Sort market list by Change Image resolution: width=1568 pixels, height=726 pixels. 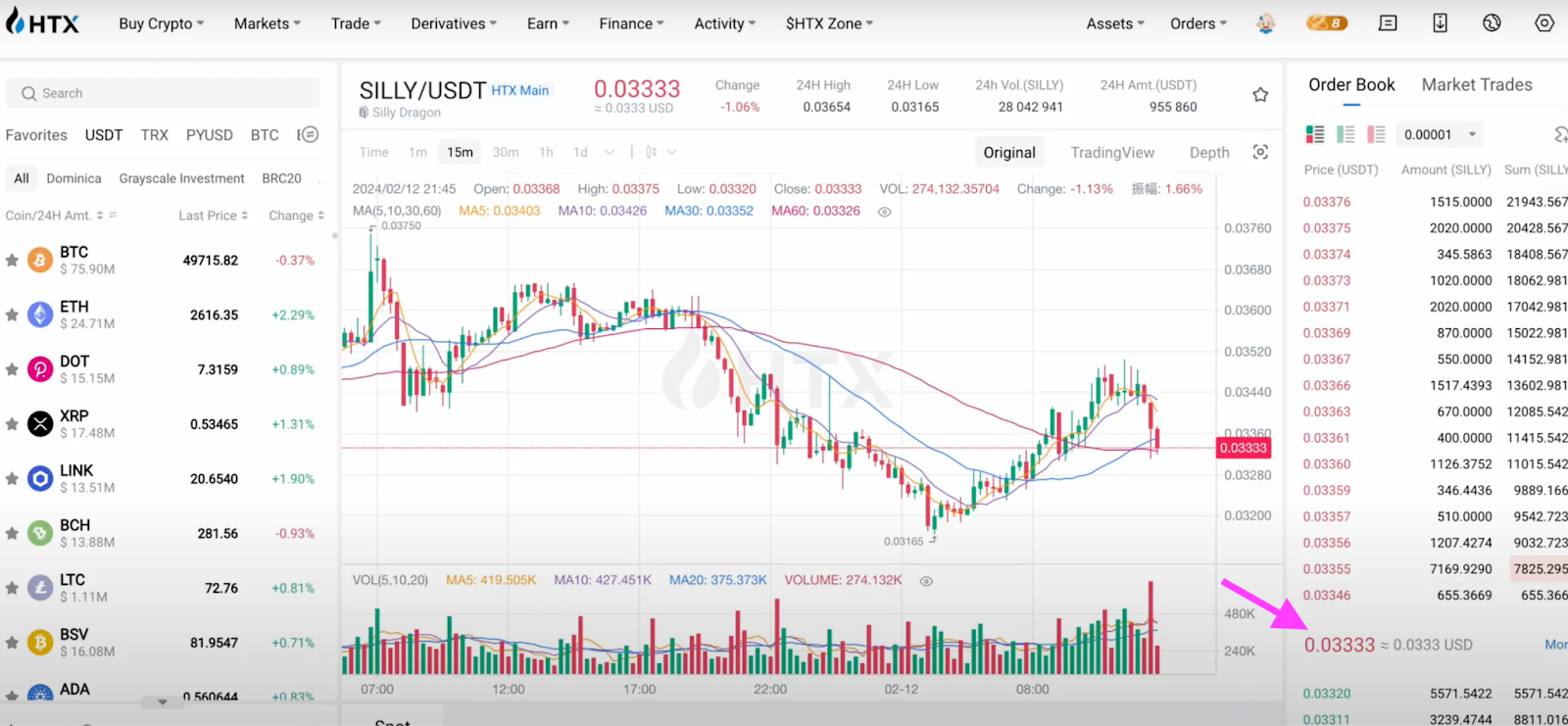pos(296,216)
